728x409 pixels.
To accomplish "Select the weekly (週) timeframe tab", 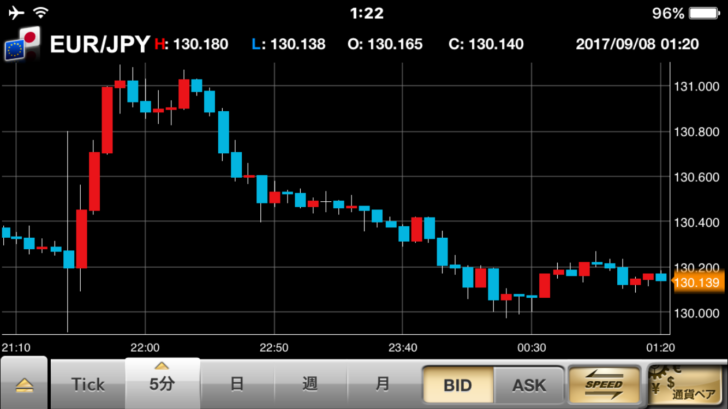I will [310, 385].
